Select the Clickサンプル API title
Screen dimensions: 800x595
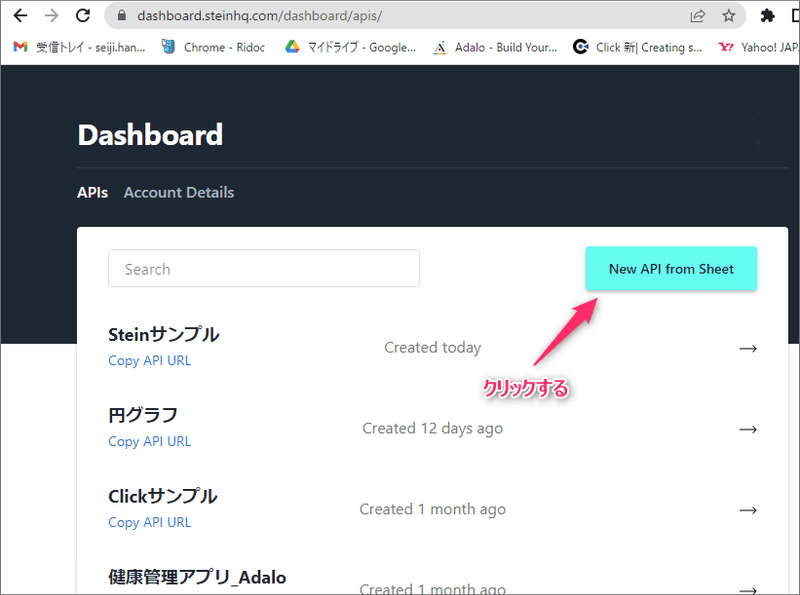point(163,496)
